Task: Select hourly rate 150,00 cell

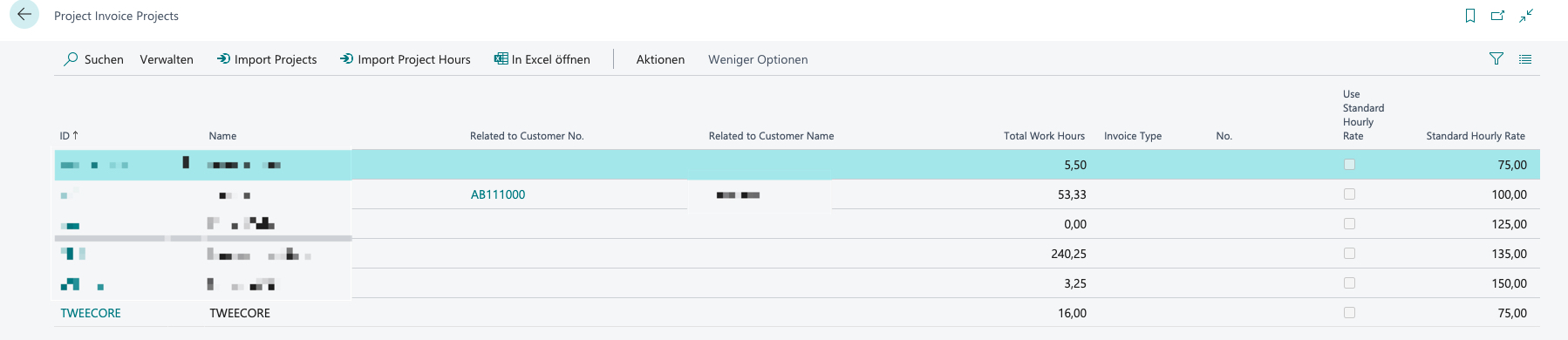Action: click(1509, 283)
